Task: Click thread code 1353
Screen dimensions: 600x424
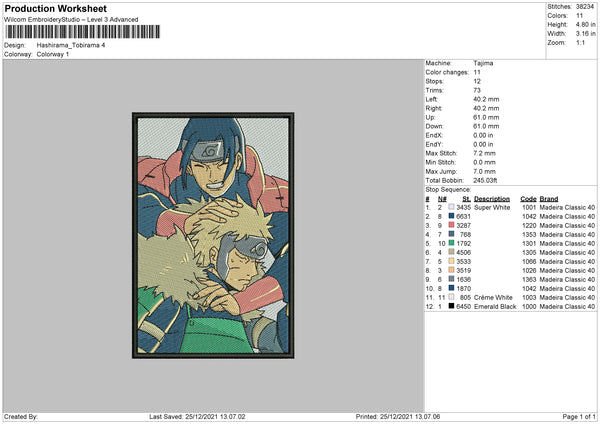Action: pos(529,234)
